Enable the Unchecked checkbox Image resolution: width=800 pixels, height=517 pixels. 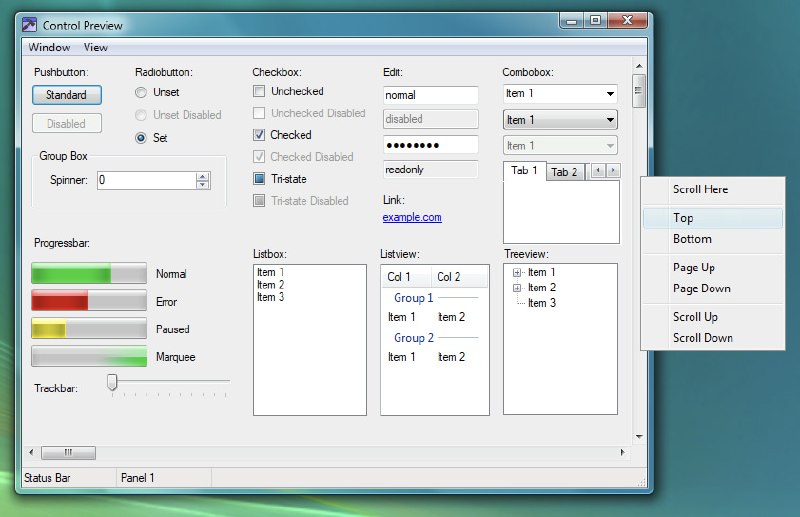click(259, 92)
